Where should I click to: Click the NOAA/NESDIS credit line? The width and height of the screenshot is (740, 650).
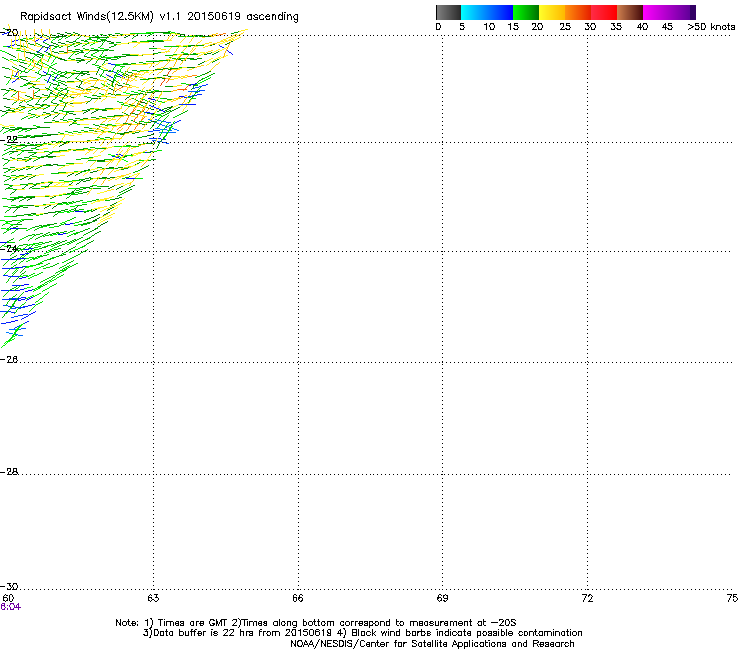[x=432, y=644]
